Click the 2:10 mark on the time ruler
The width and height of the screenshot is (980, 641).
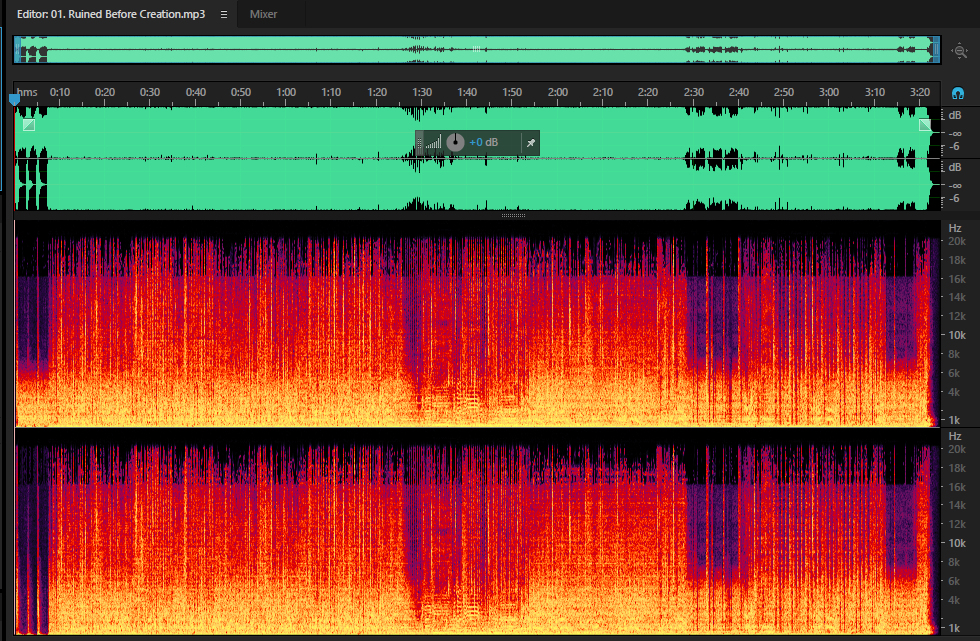(x=602, y=92)
